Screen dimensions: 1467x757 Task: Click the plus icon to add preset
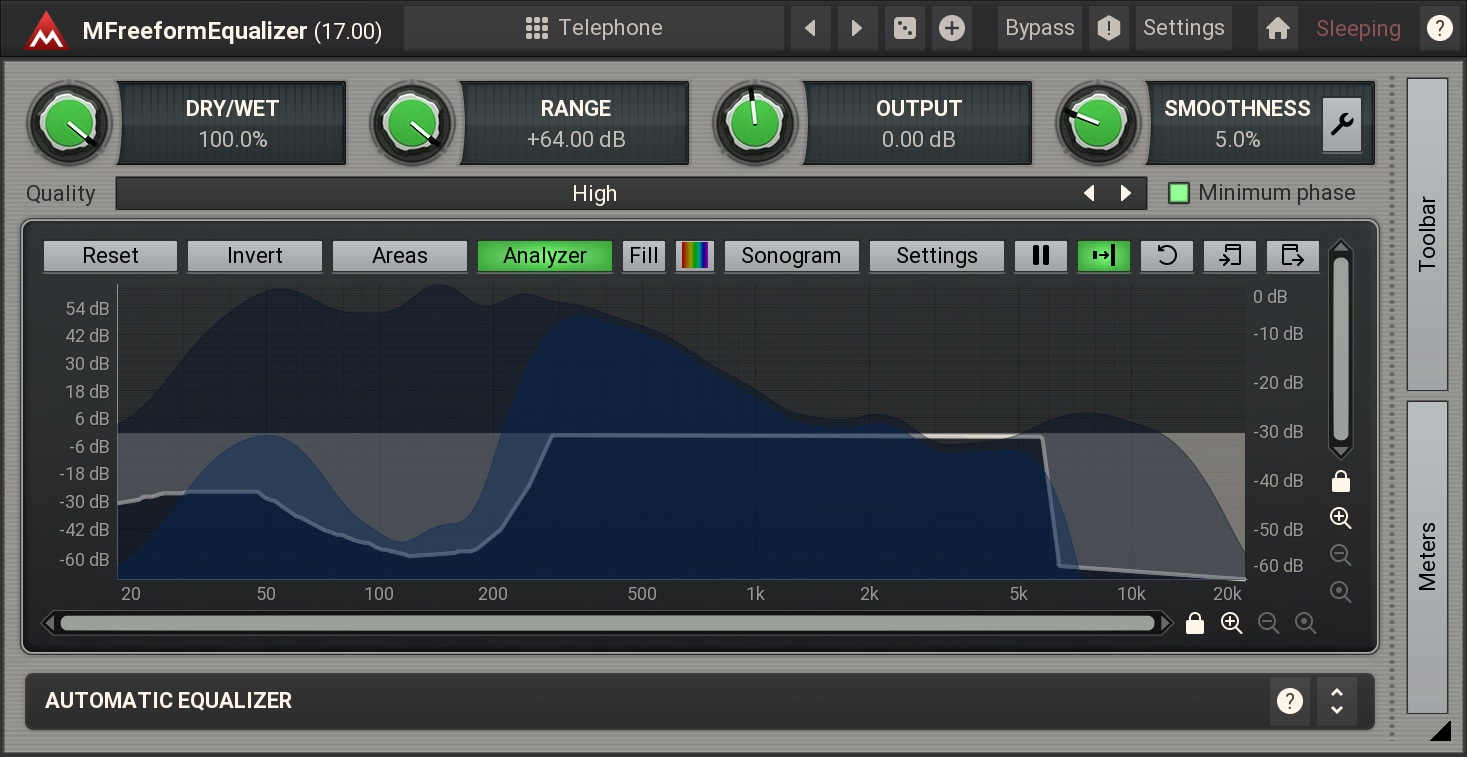(951, 28)
